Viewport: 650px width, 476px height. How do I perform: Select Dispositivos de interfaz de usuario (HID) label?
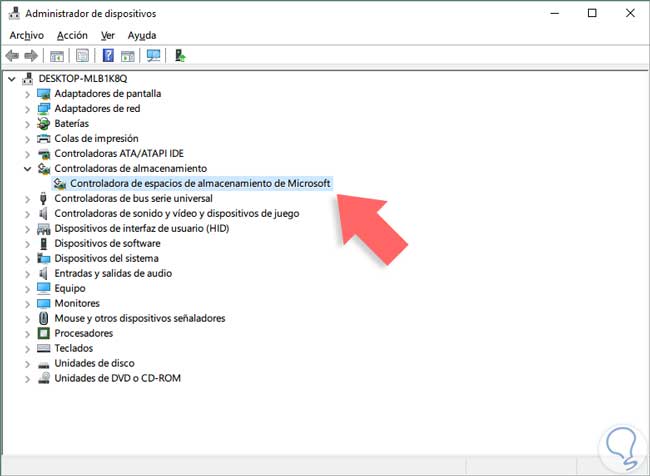142,228
